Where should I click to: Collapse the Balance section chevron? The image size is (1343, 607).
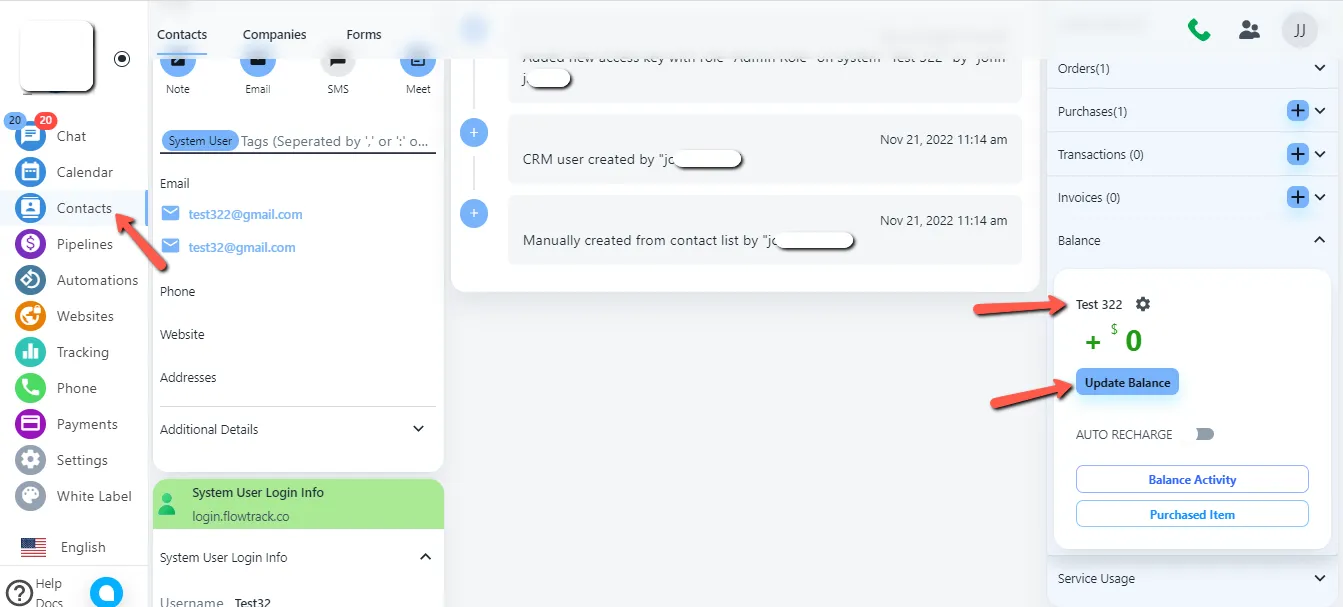click(1320, 240)
